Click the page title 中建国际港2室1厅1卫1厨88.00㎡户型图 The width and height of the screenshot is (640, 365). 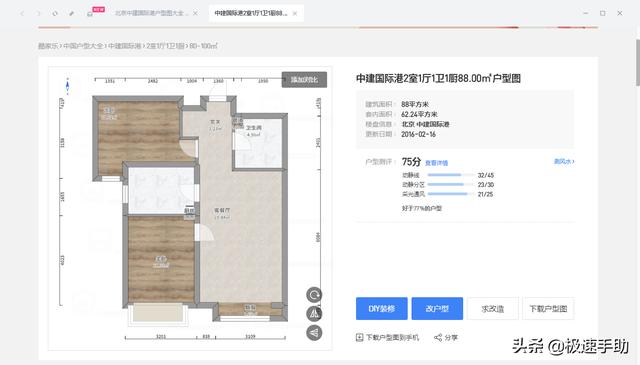tap(438, 78)
